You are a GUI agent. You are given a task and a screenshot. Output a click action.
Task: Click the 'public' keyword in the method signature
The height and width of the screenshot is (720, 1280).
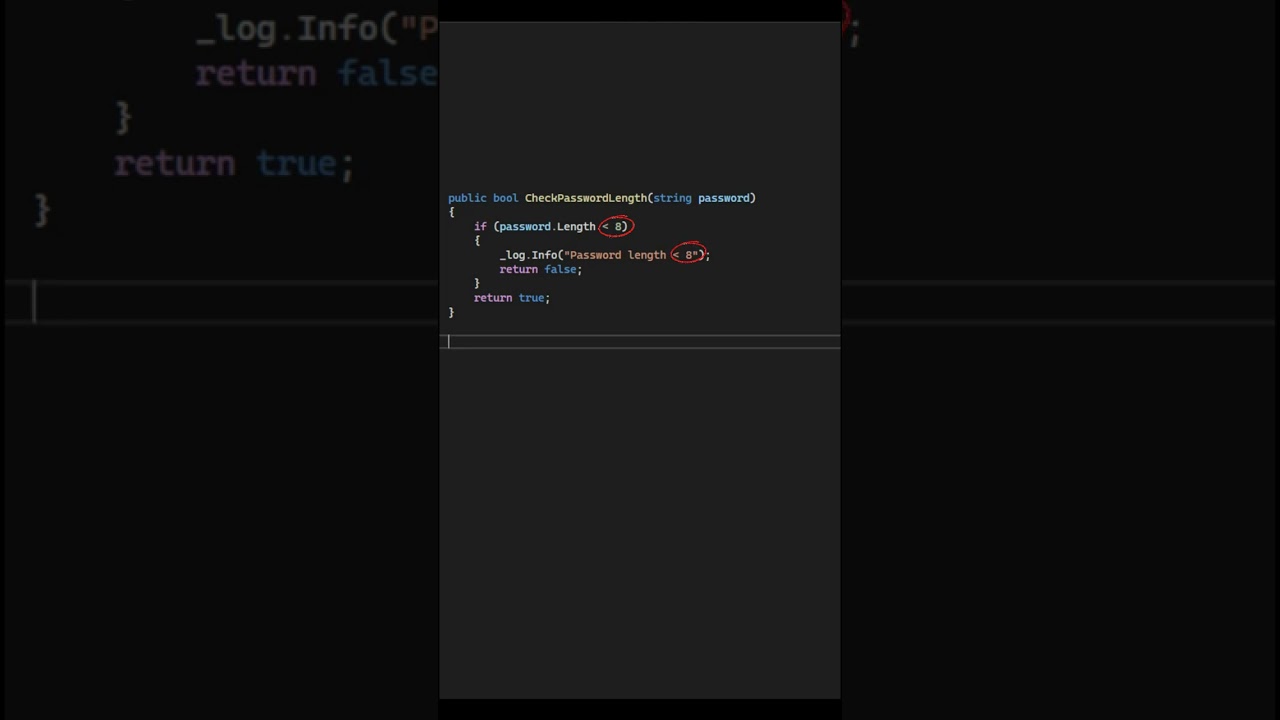tap(467, 198)
